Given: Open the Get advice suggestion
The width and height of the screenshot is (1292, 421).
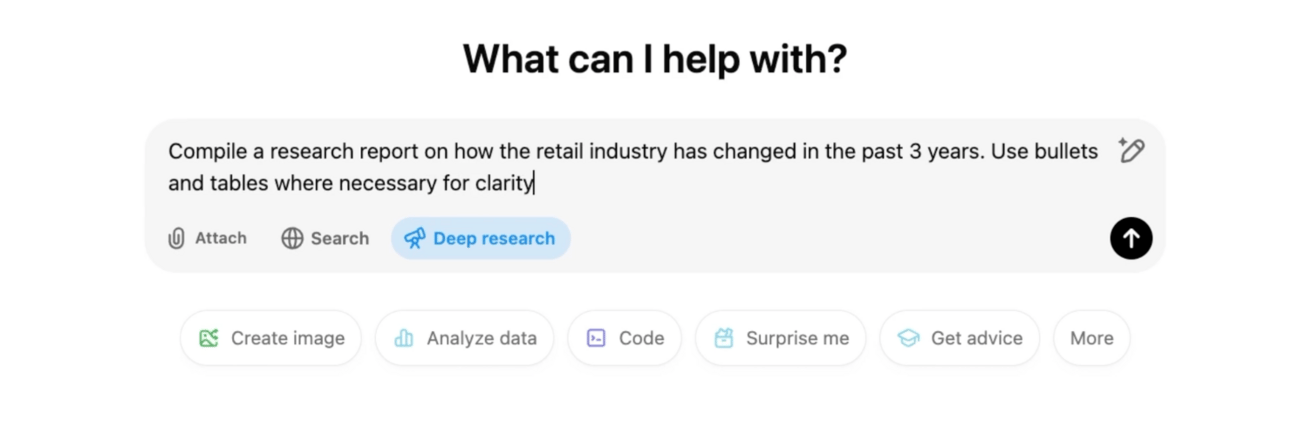Looking at the screenshot, I should [x=960, y=338].
